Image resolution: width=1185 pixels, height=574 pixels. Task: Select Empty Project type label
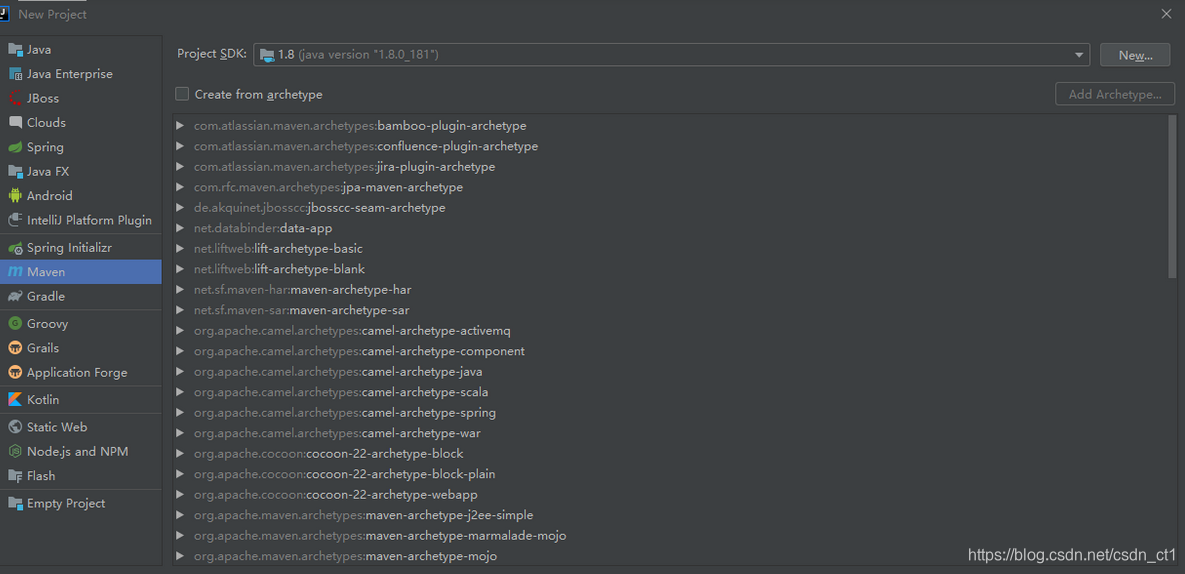[x=66, y=503]
